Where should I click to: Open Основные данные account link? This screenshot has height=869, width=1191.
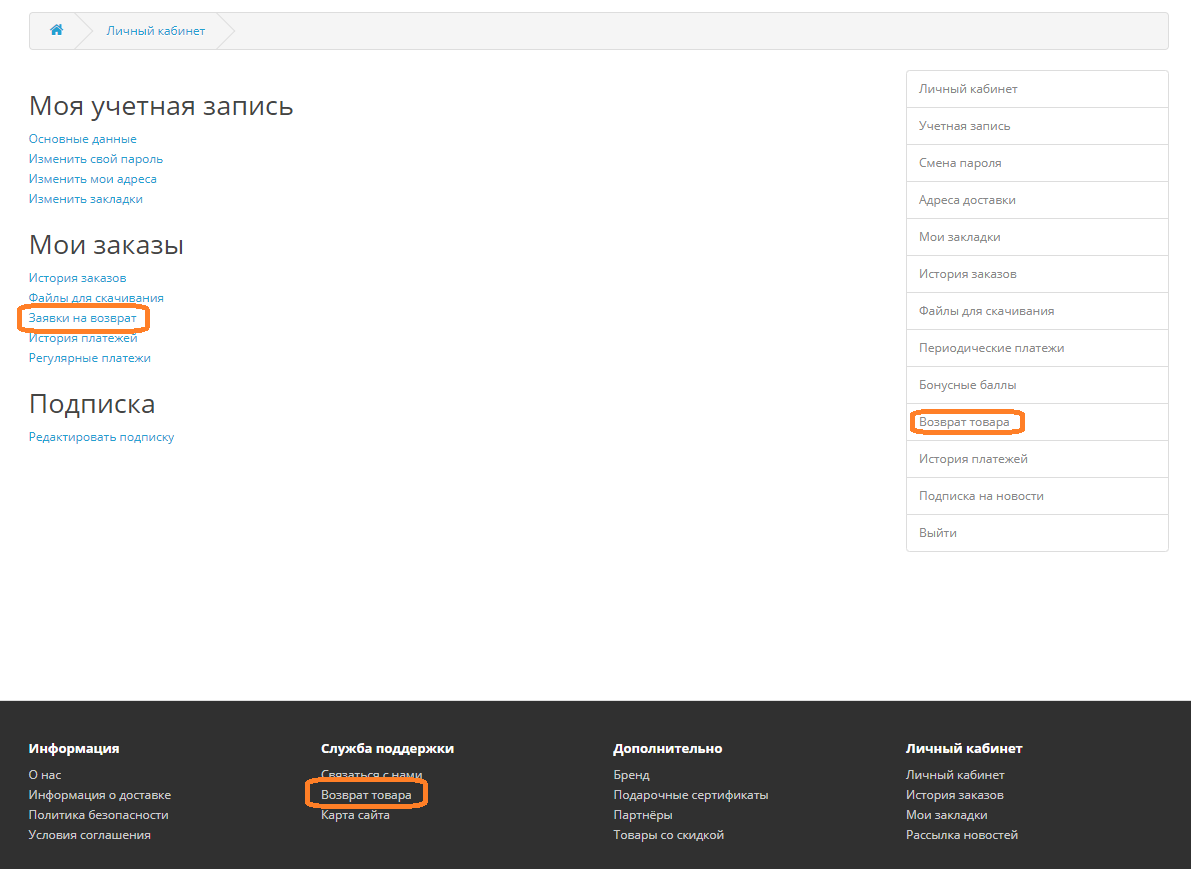click(82, 139)
